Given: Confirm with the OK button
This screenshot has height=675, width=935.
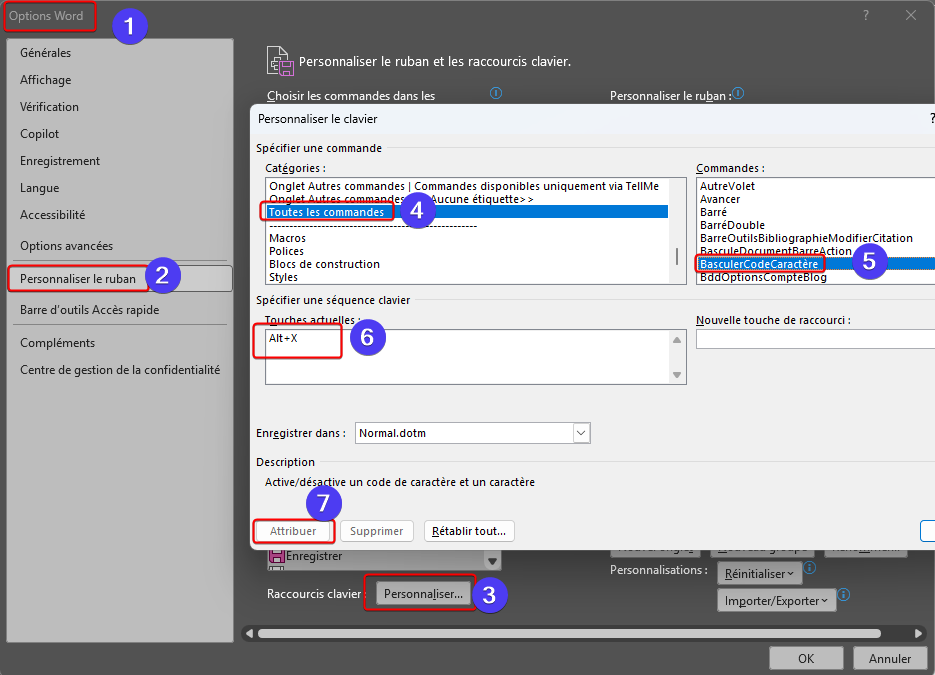Looking at the screenshot, I should (x=806, y=658).
